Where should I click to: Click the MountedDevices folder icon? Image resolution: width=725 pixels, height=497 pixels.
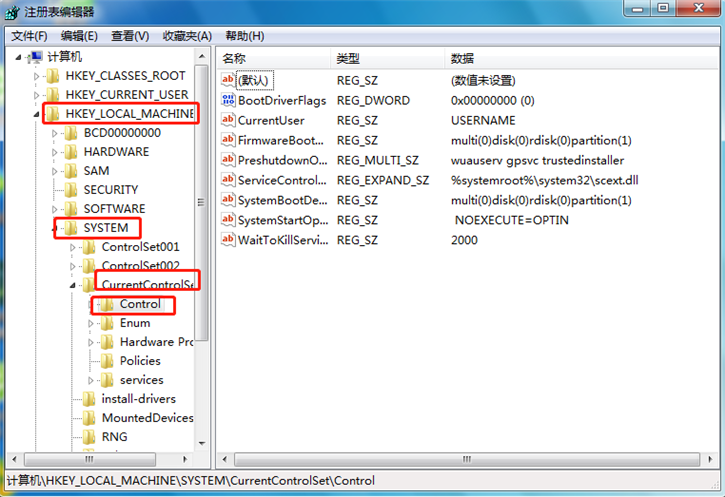pyautogui.click(x=89, y=418)
